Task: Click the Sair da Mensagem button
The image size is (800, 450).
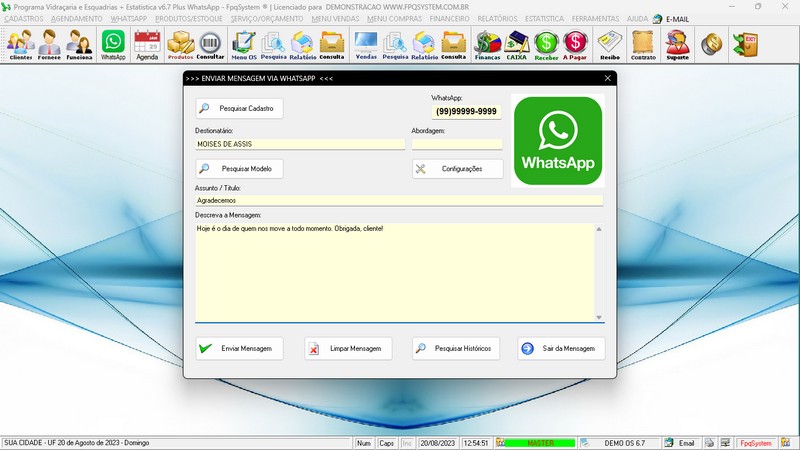Action: coord(561,348)
